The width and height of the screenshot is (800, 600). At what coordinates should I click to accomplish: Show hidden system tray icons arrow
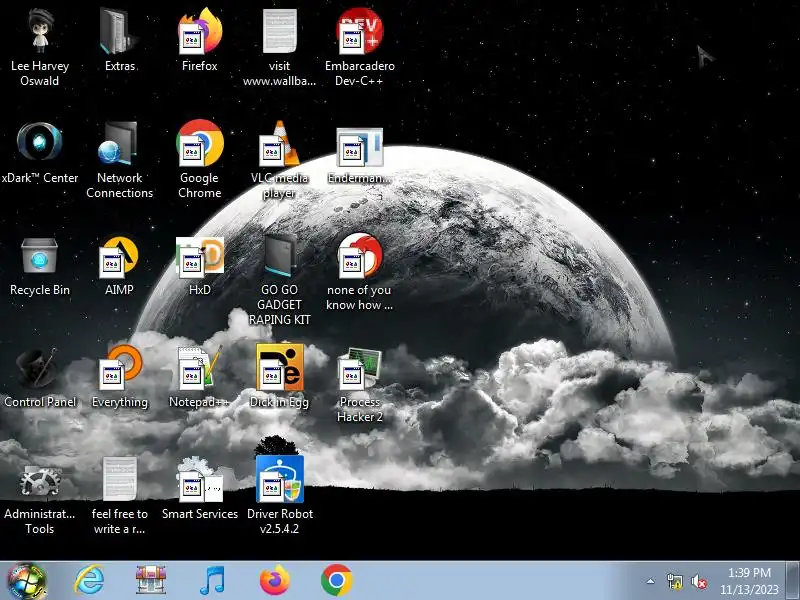[650, 581]
